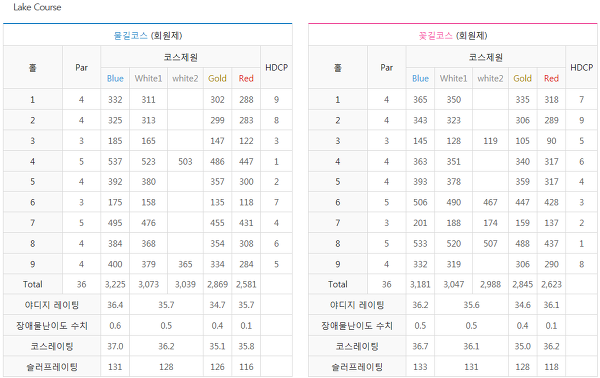Screen dimensions: 600x378
Task: Select the "35.8" Red course rating value
Action: point(246,346)
